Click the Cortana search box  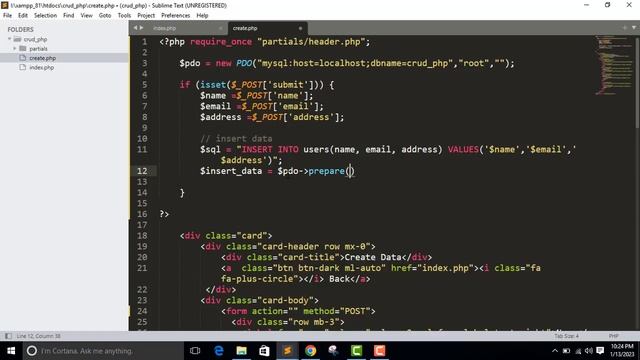103,351
